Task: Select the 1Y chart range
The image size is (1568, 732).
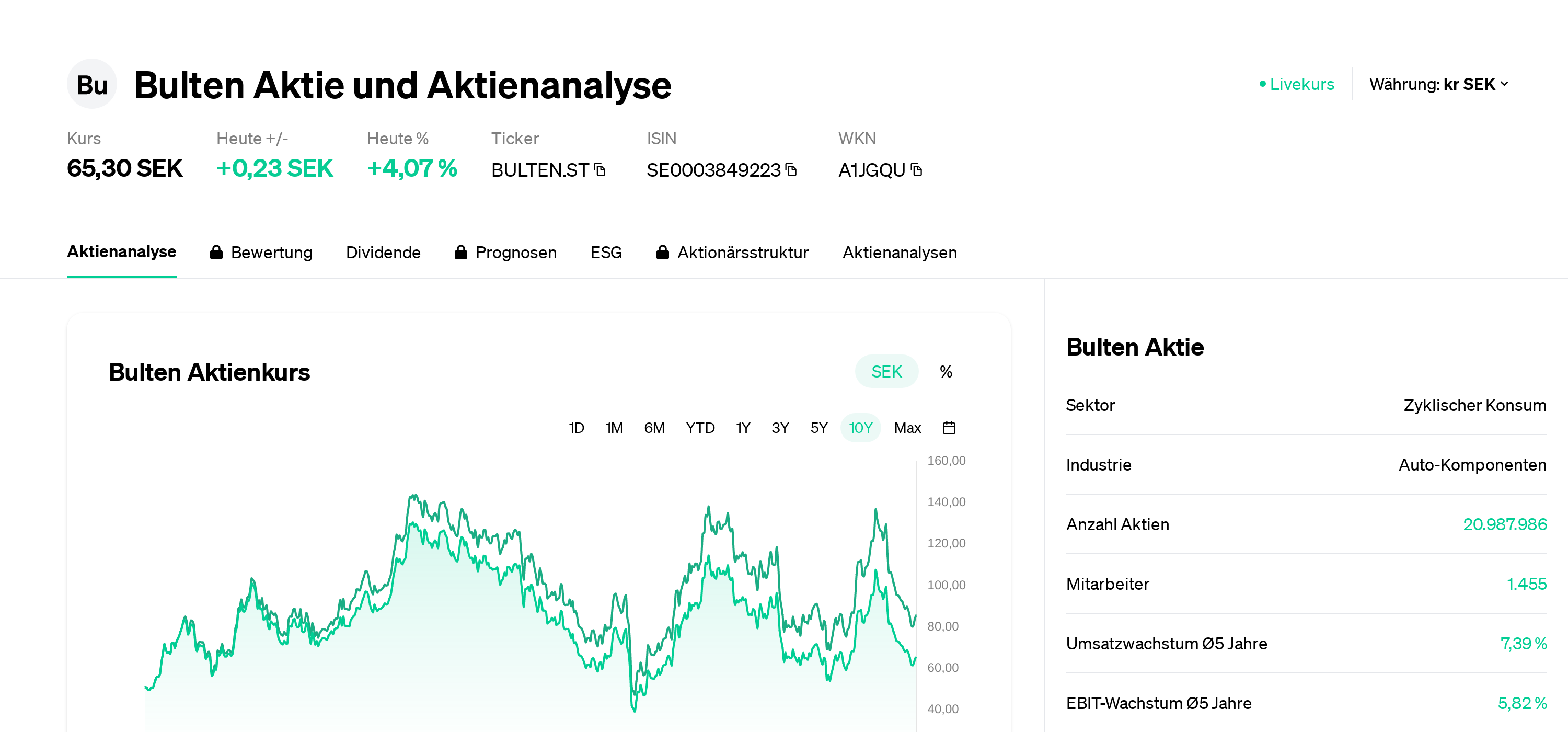Action: pyautogui.click(x=743, y=428)
